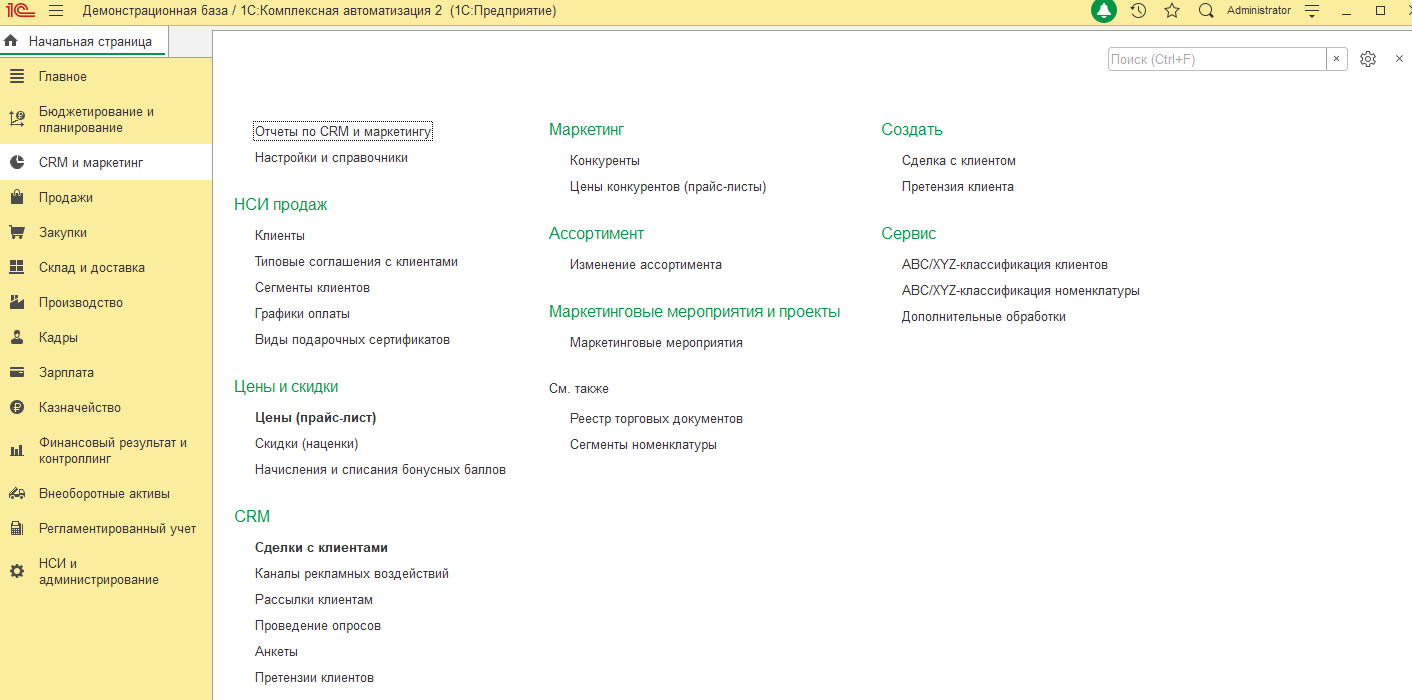Click the НСИ и администрирование gear icon

pos(17,571)
